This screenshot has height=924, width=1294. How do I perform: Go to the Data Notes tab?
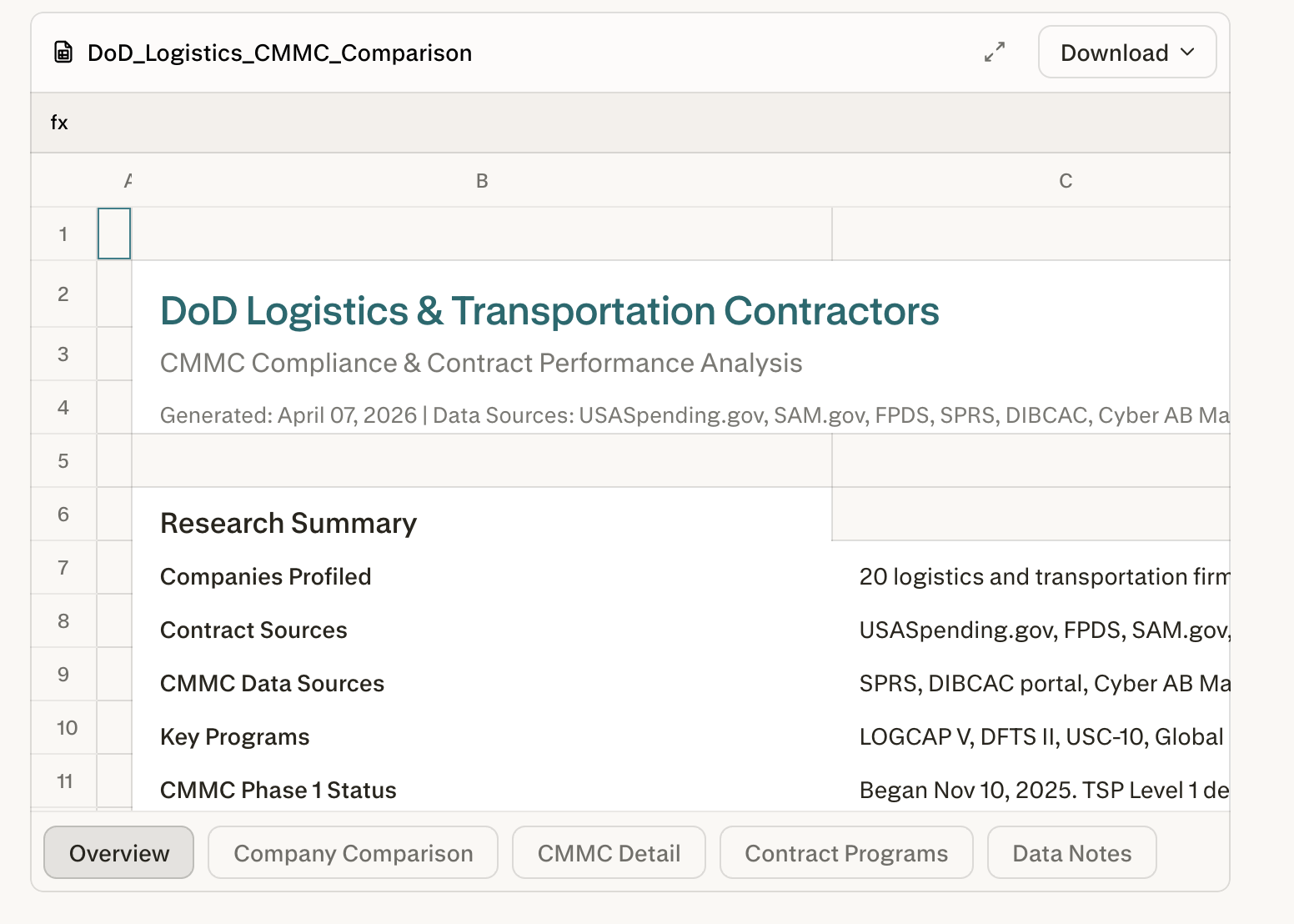point(1071,853)
